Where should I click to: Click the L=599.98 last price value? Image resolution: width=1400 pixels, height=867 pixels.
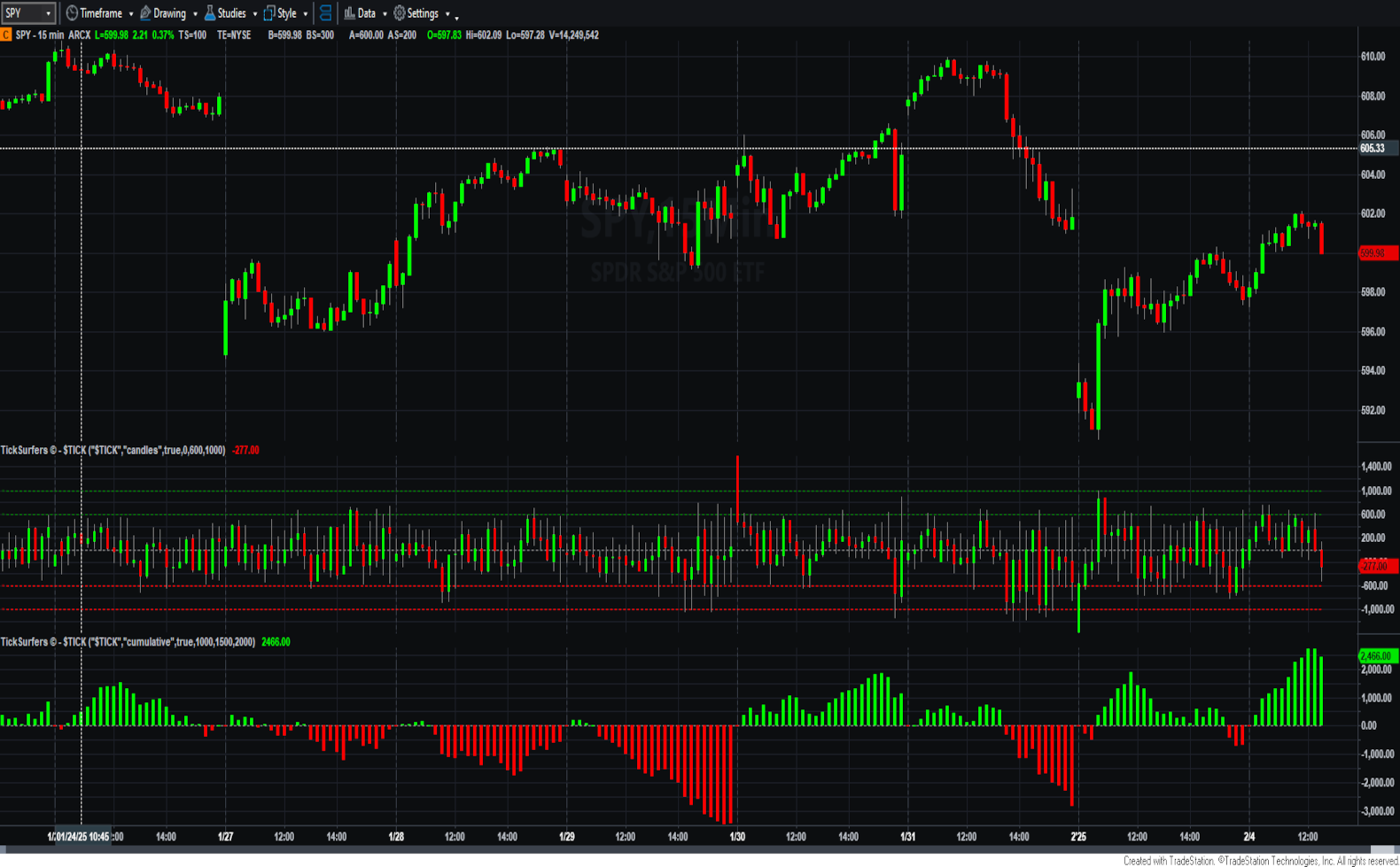[x=112, y=35]
